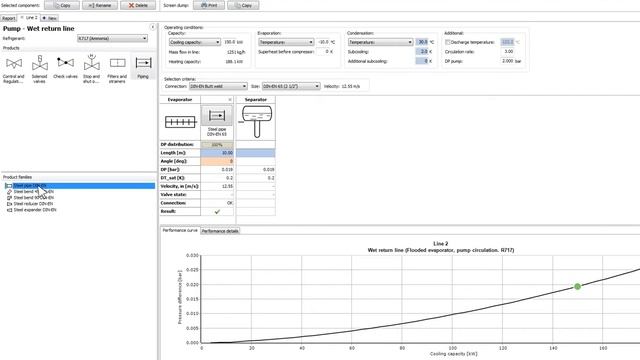The image size is (640, 360).
Task: Select Steel reducer DIN-EN family
Action: click(x=30, y=204)
